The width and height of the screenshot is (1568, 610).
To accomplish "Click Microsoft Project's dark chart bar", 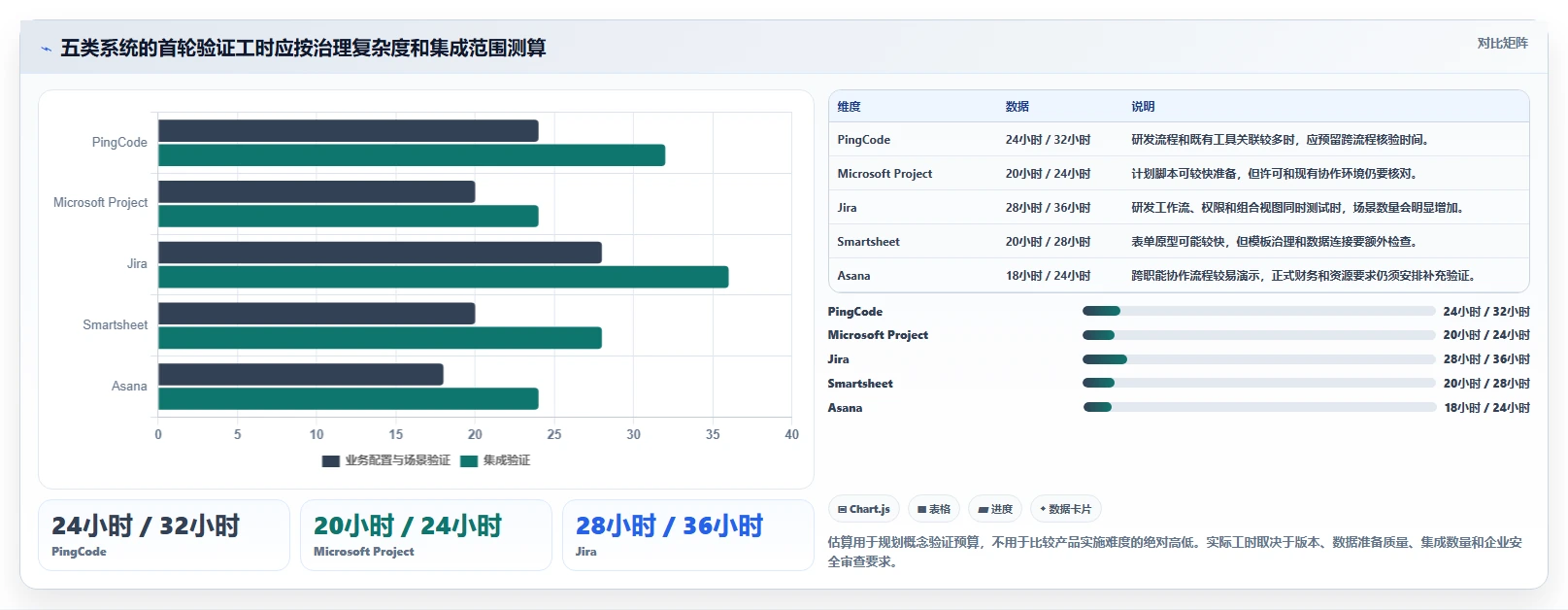I will coord(317,191).
